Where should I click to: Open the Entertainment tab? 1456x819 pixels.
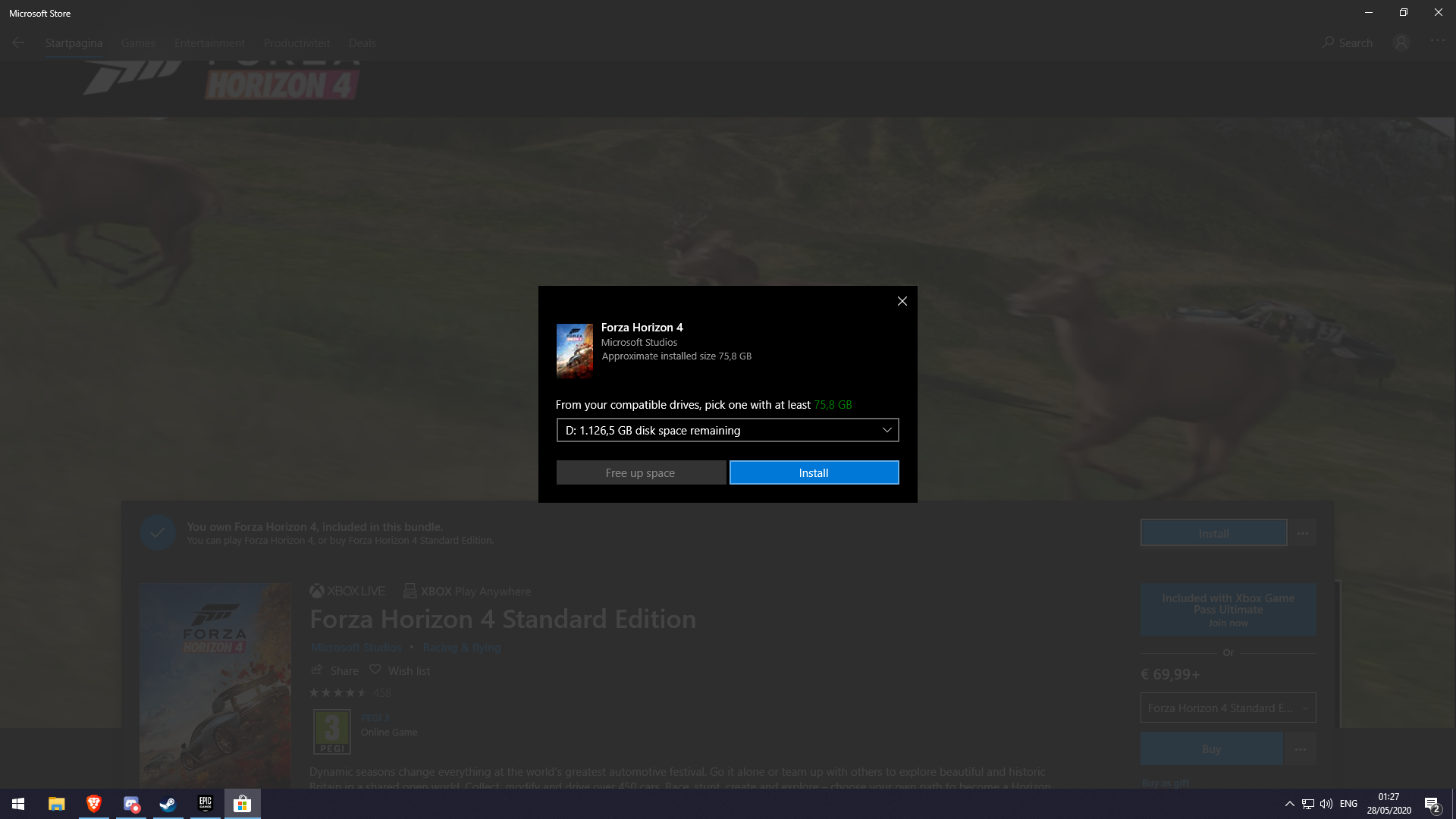[x=209, y=43]
